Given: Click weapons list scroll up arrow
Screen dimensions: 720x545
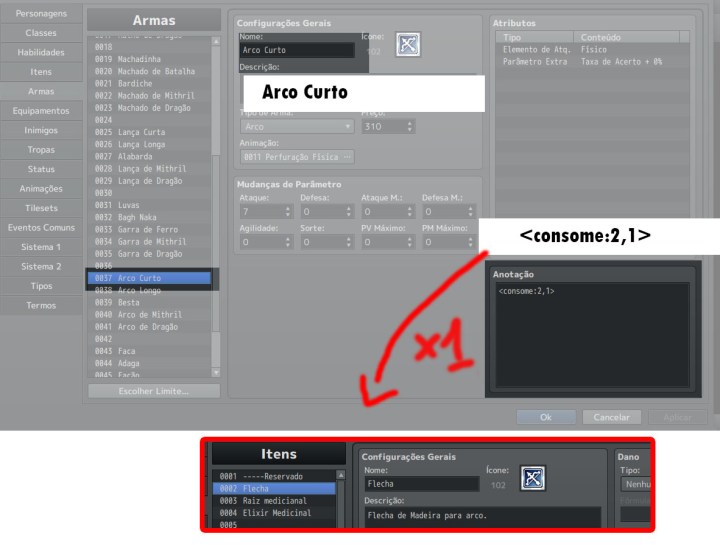Looking at the screenshot, I should pyautogui.click(x=216, y=41).
